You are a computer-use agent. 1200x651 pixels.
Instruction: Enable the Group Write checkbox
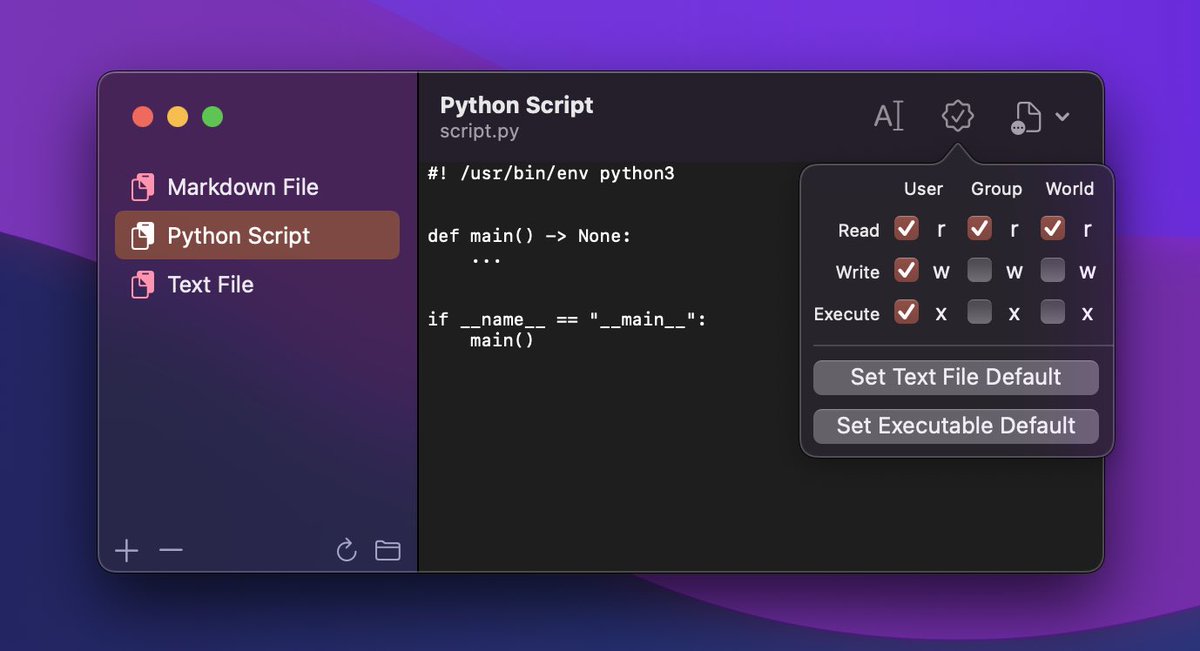(979, 270)
